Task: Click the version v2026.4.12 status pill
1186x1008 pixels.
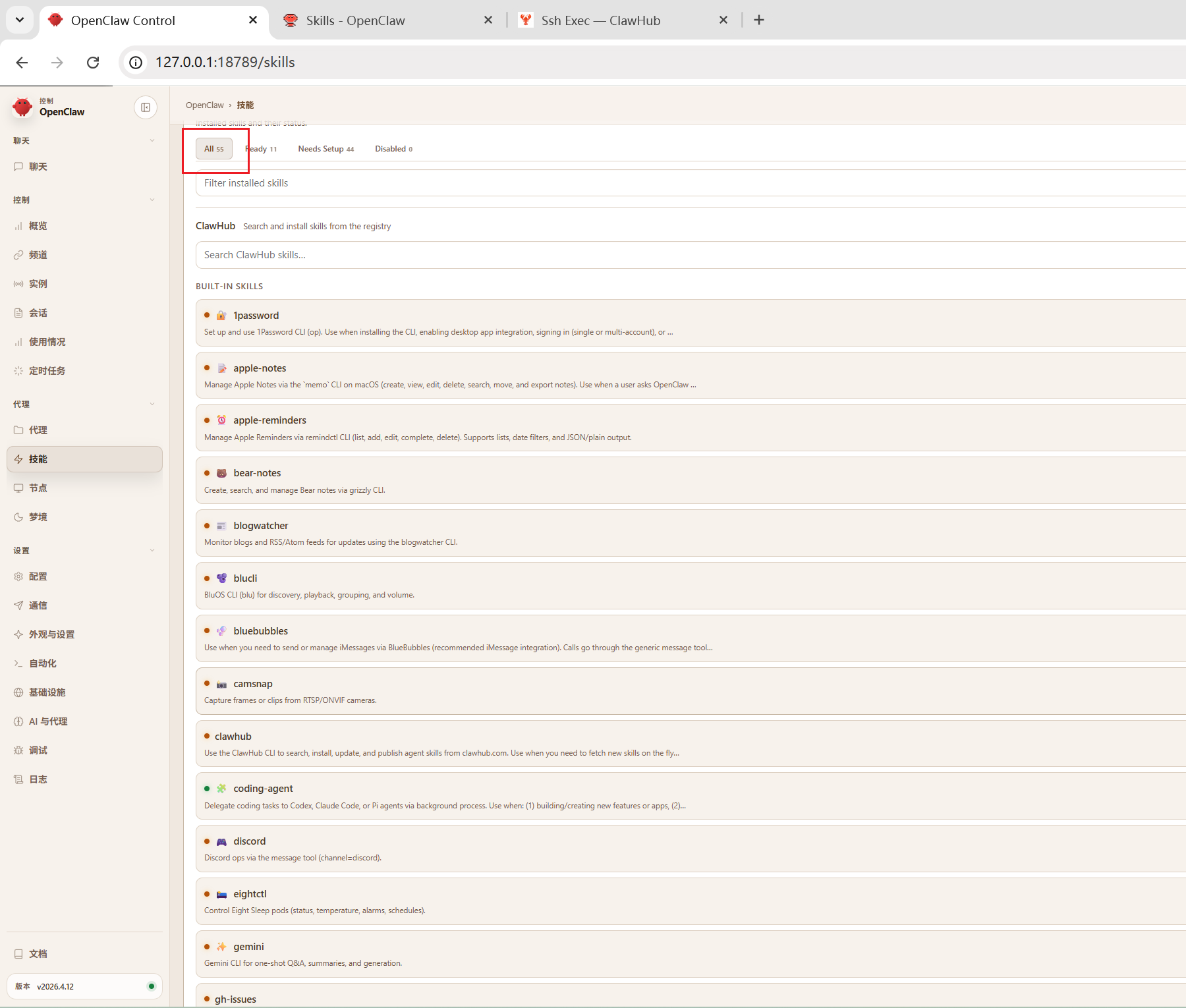Action: (x=84, y=986)
